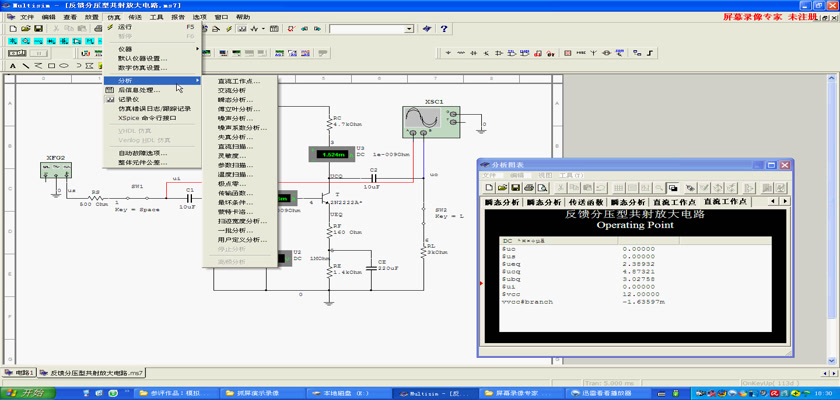Click 默认仪器设置... menu item
This screenshot has width=840, height=400.
(152, 58)
